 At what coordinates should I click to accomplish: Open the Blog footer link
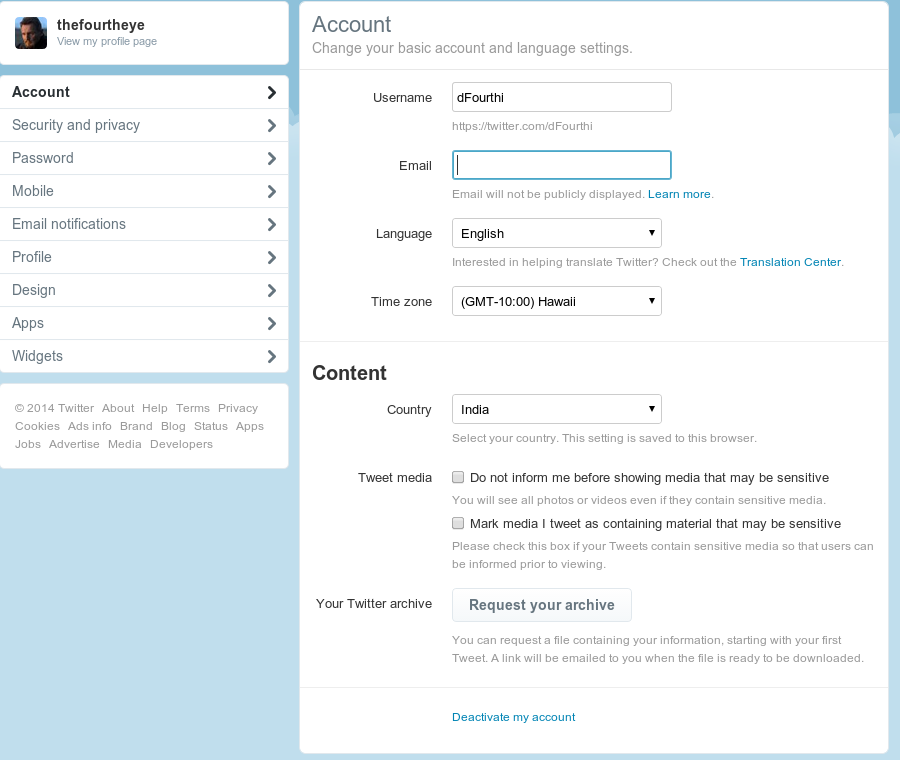pos(173,426)
